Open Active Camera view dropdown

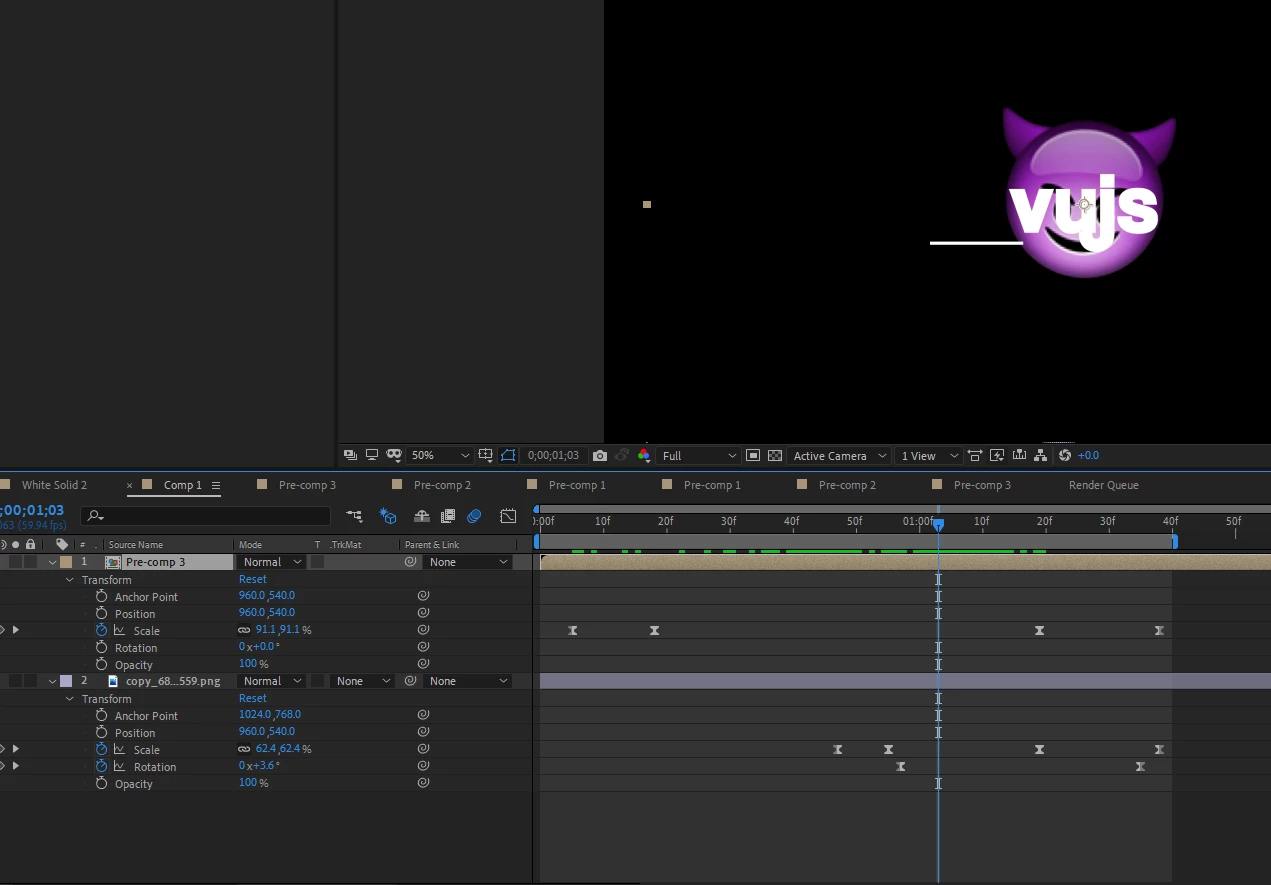tap(839, 455)
